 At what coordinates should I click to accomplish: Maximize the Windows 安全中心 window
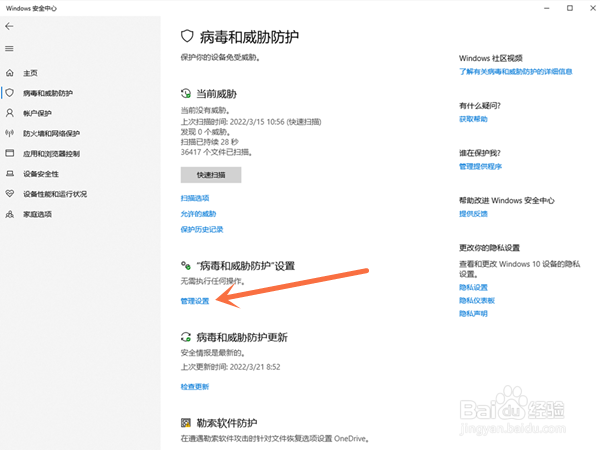point(570,8)
